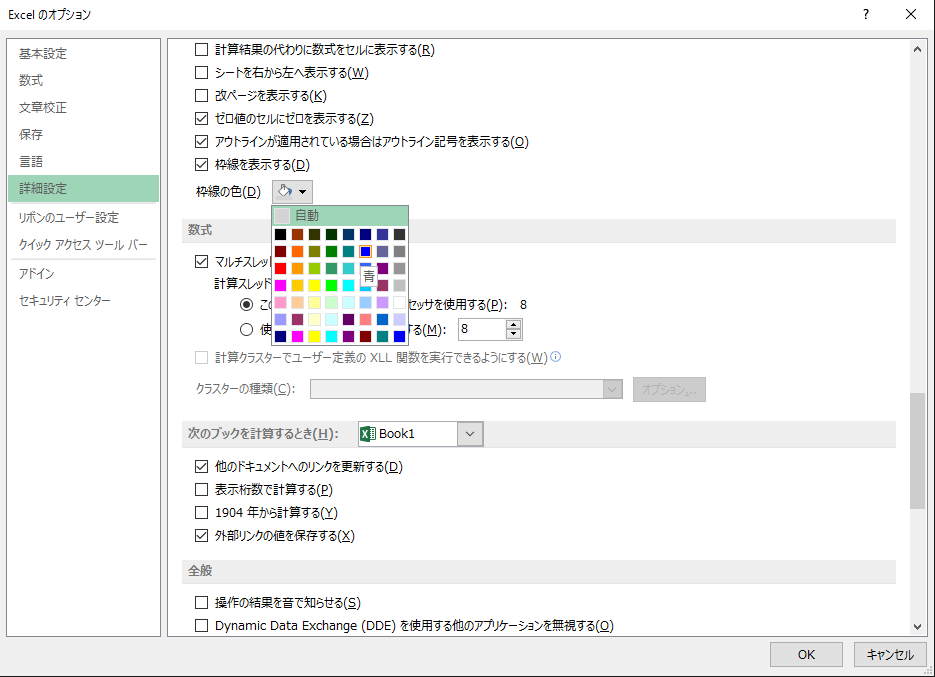Image resolution: width=935 pixels, height=677 pixels.
Task: Open the Book1 workbook dropdown
Action: (x=472, y=434)
